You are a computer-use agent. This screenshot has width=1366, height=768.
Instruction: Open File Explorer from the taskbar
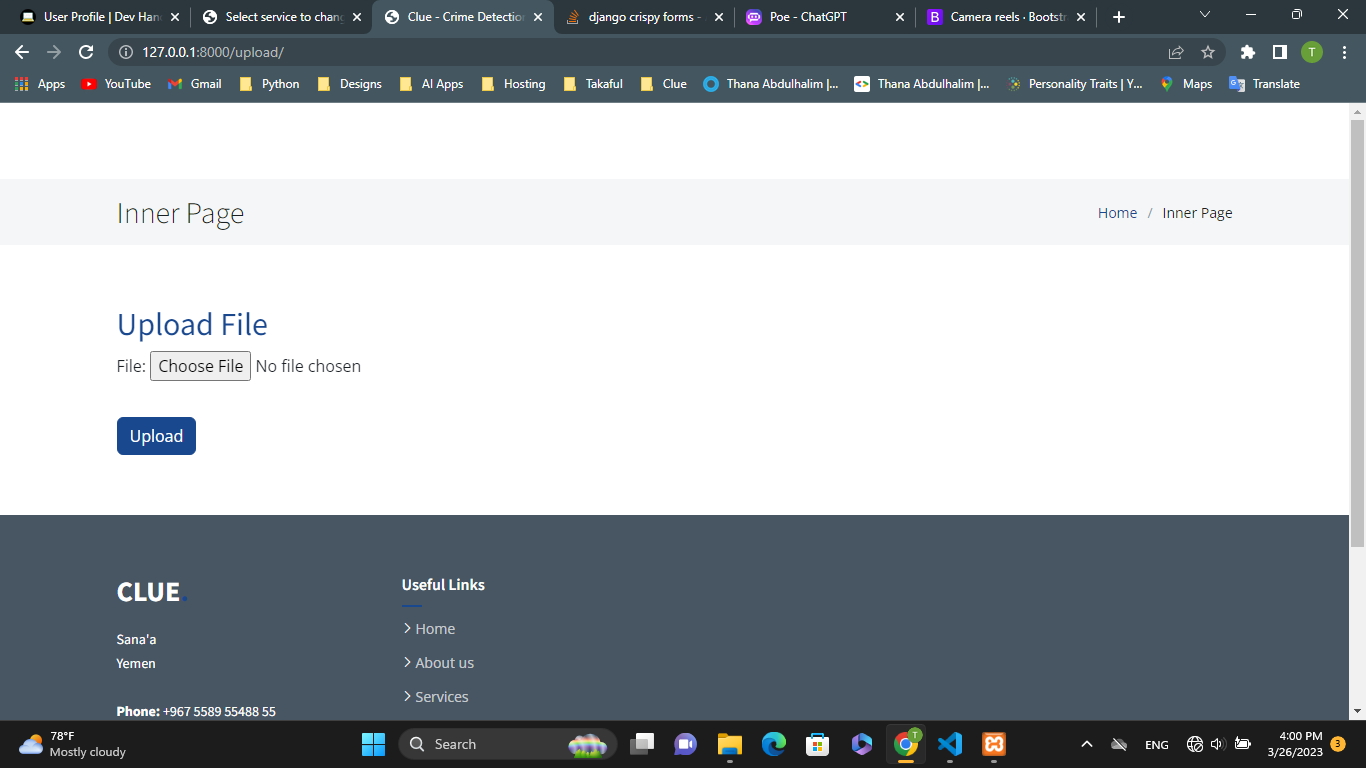729,744
